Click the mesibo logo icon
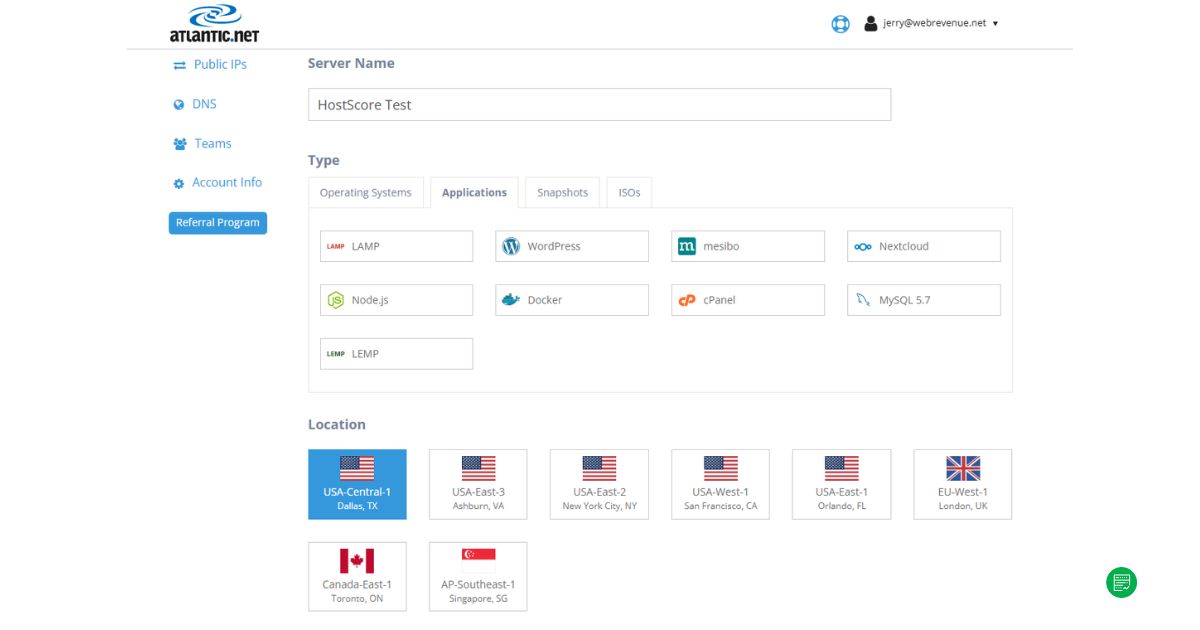This screenshot has height=630, width=1200. point(687,246)
